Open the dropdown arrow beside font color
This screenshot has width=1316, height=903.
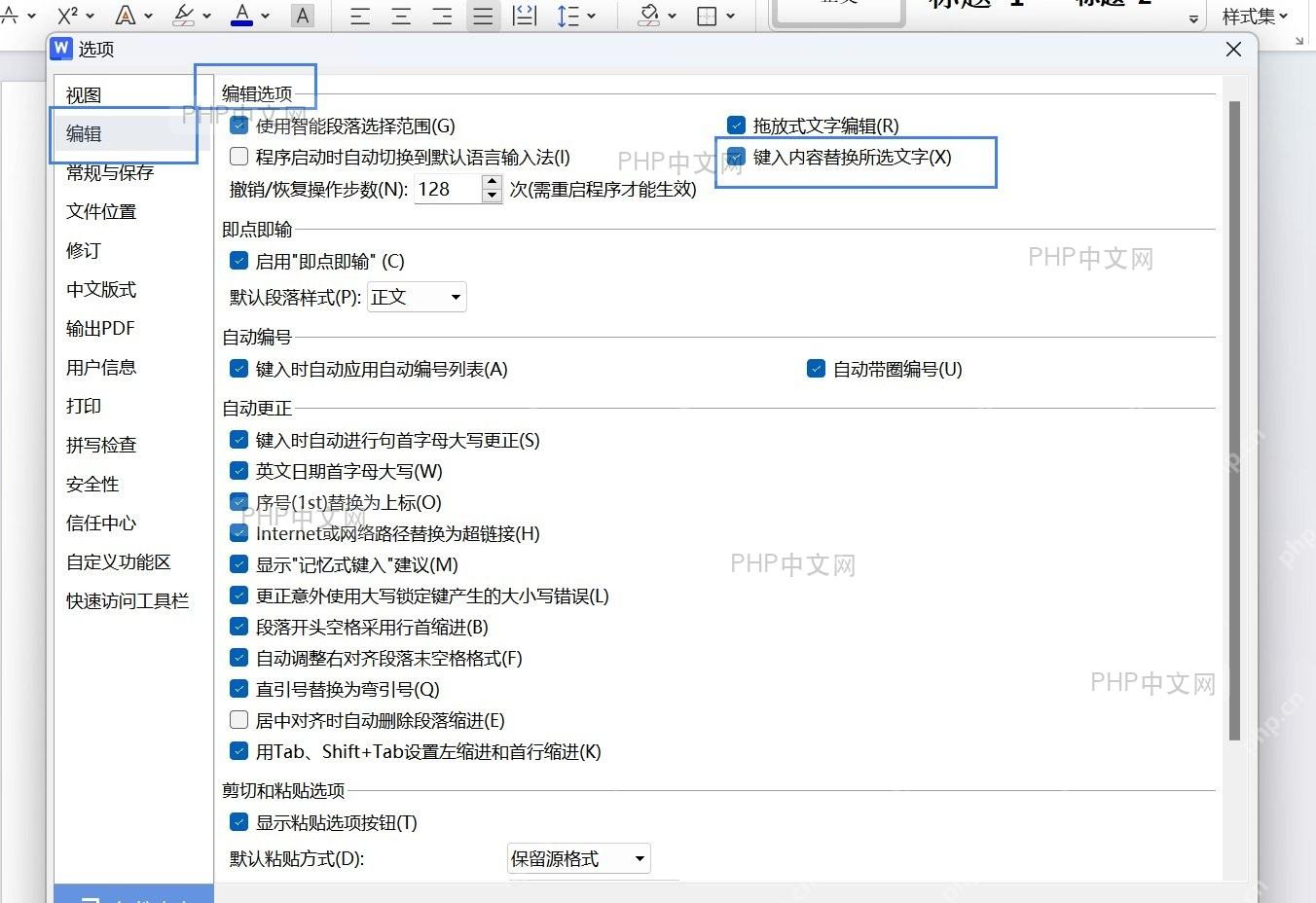pyautogui.click(x=265, y=16)
